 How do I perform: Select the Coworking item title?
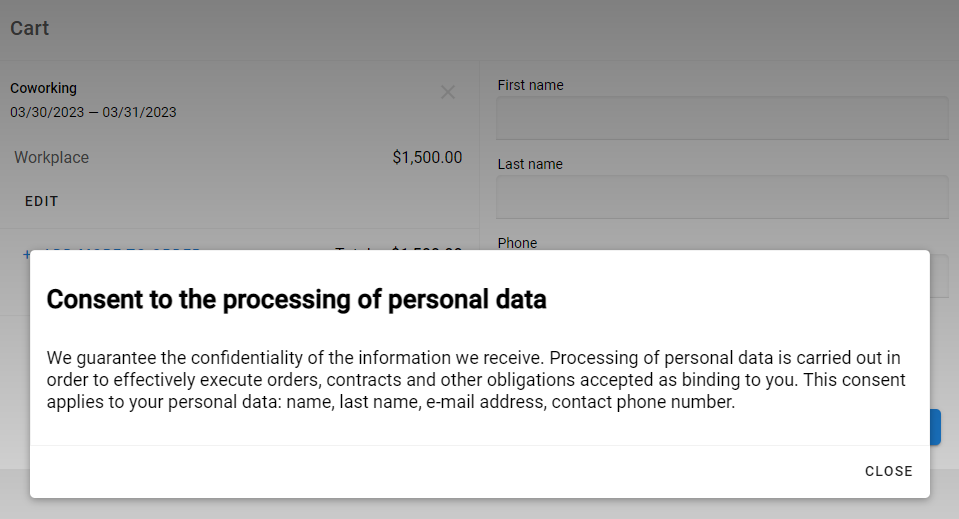point(43,88)
